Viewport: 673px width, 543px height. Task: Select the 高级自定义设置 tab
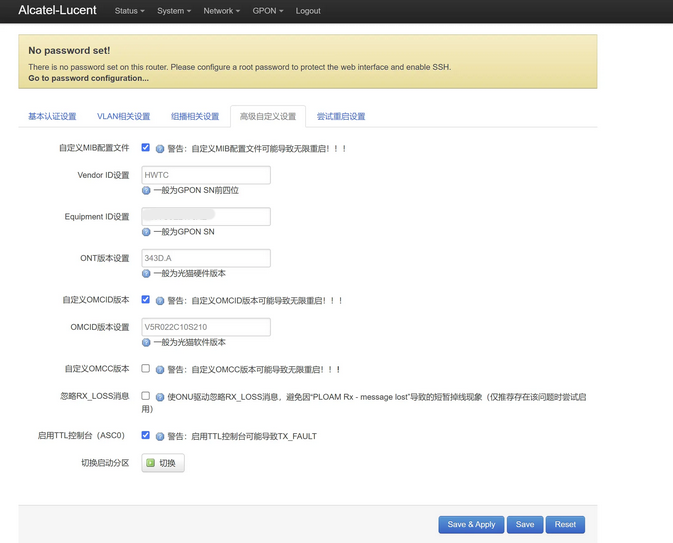(x=268, y=116)
